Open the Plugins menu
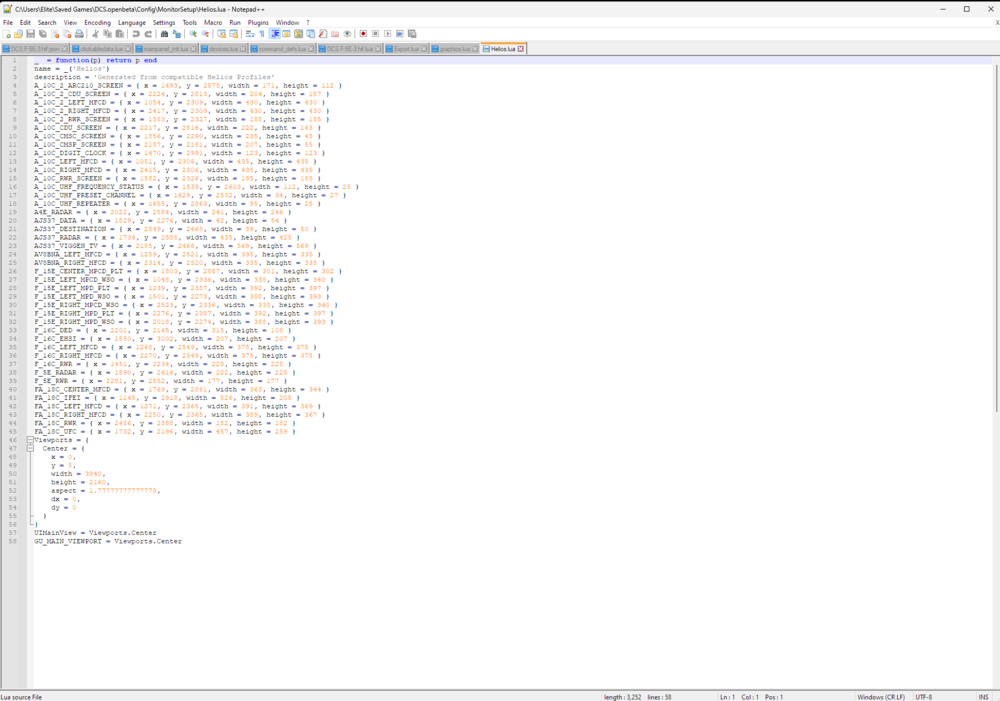1000x701 pixels. 258,22
